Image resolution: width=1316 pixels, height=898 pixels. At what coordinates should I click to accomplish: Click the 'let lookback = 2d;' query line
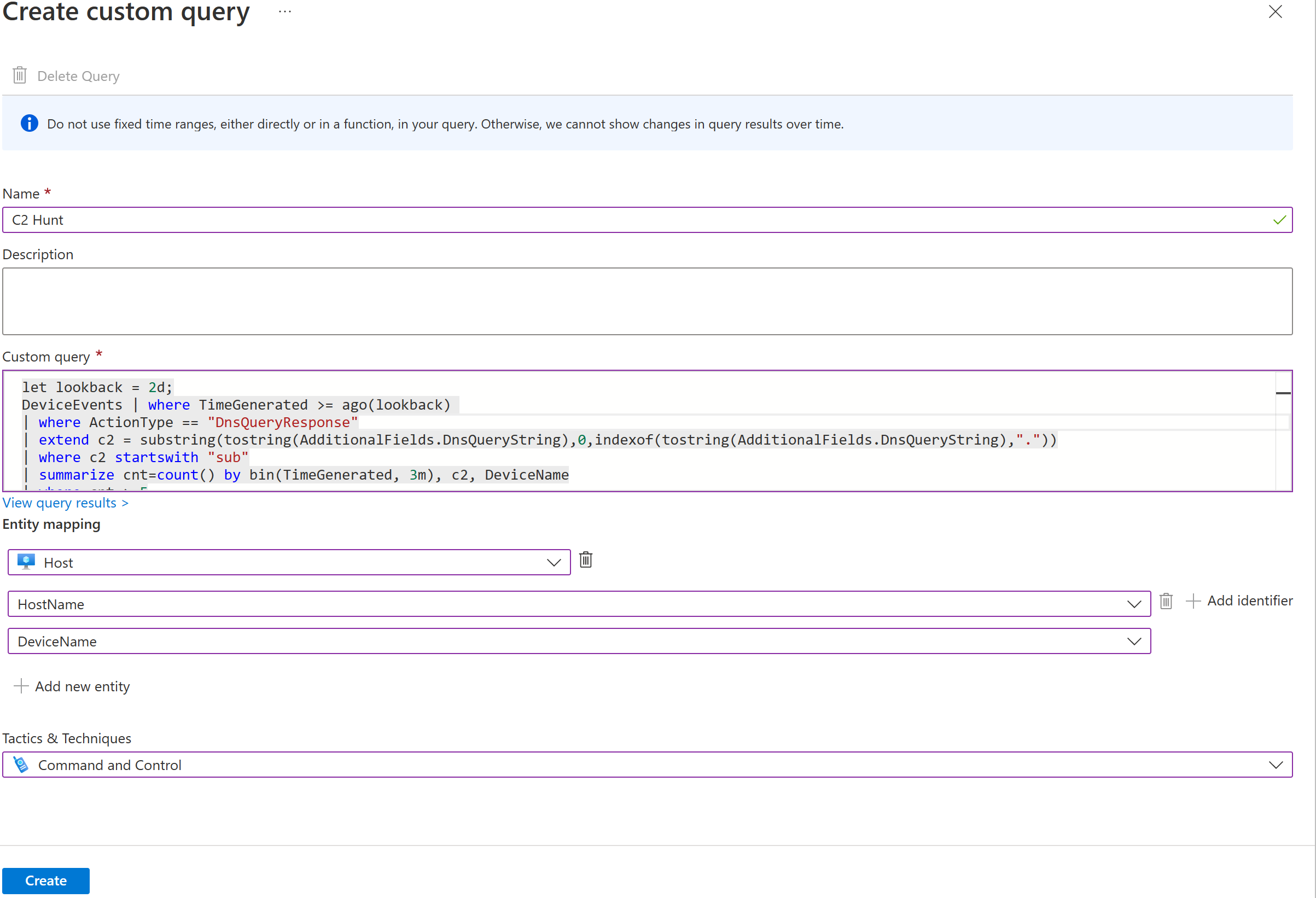pos(97,387)
